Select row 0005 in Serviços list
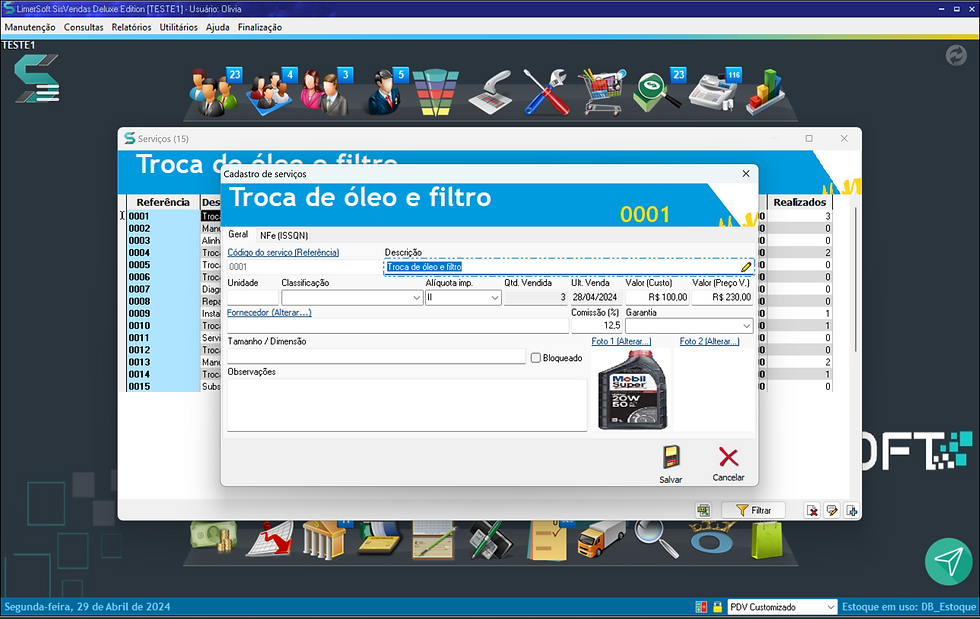Viewport: 980px width, 619px height. 163,265
